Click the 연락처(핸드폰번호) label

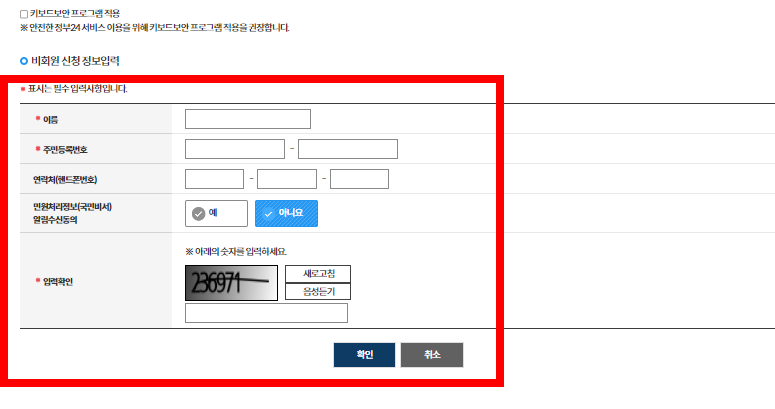[x=65, y=180]
